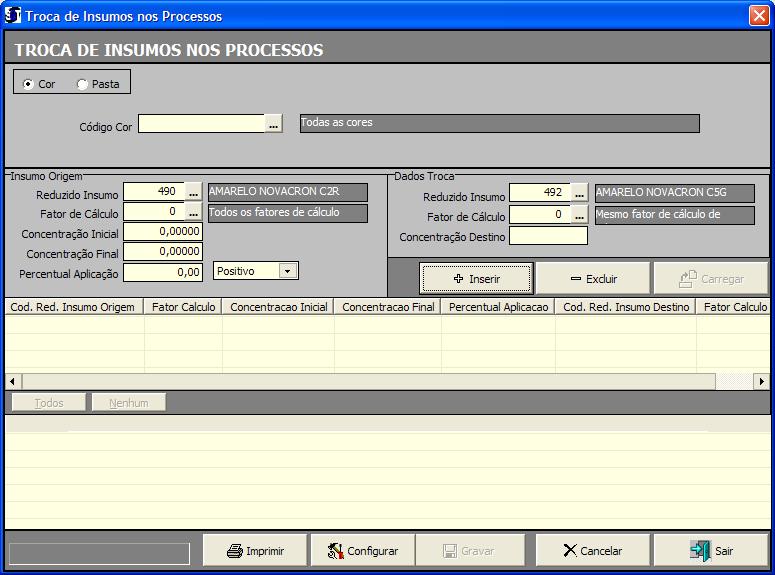The height and width of the screenshot is (575, 775).
Task: Open Insumo Origem Reduzido Insumo lookup button
Action: tap(194, 192)
